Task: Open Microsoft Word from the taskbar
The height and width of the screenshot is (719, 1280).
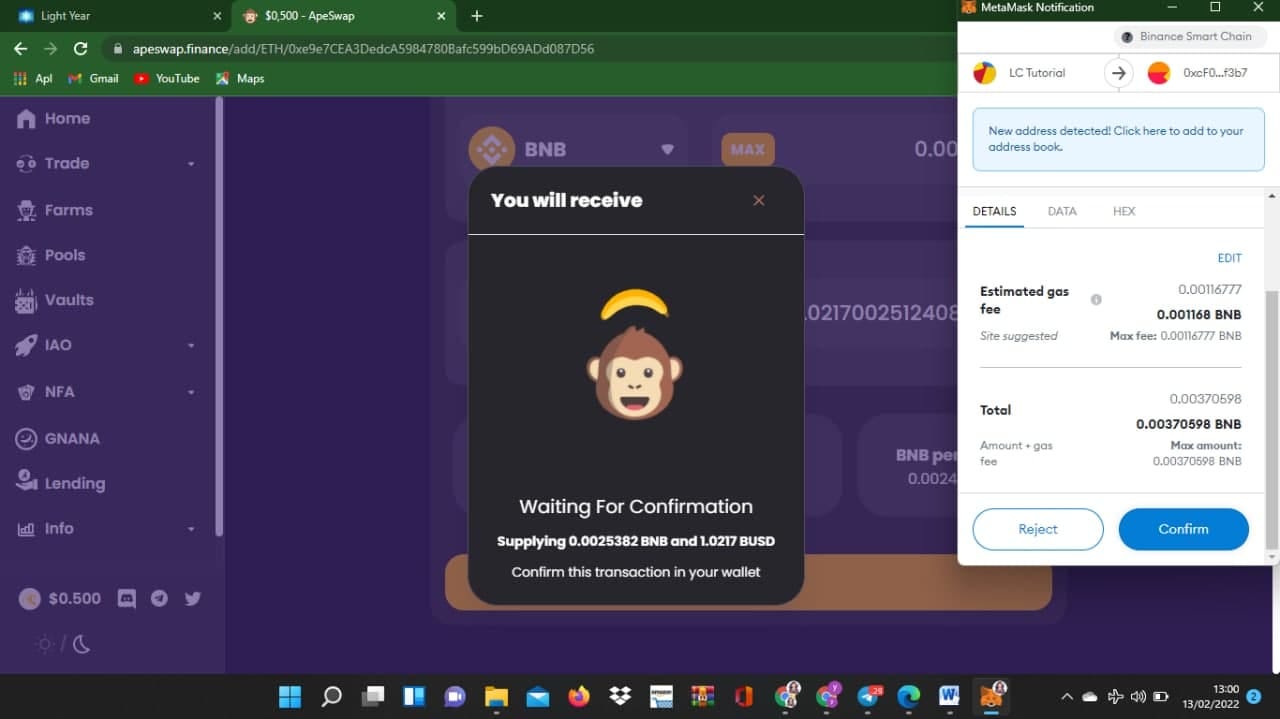Action: click(x=949, y=696)
